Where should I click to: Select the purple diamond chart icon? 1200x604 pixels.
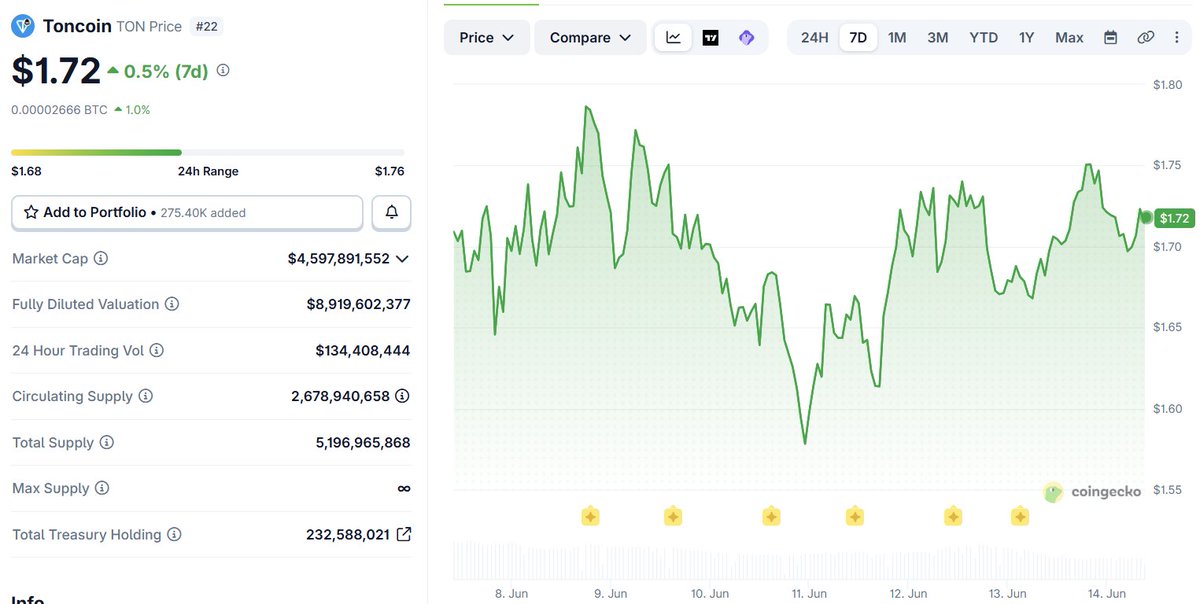[x=746, y=37]
